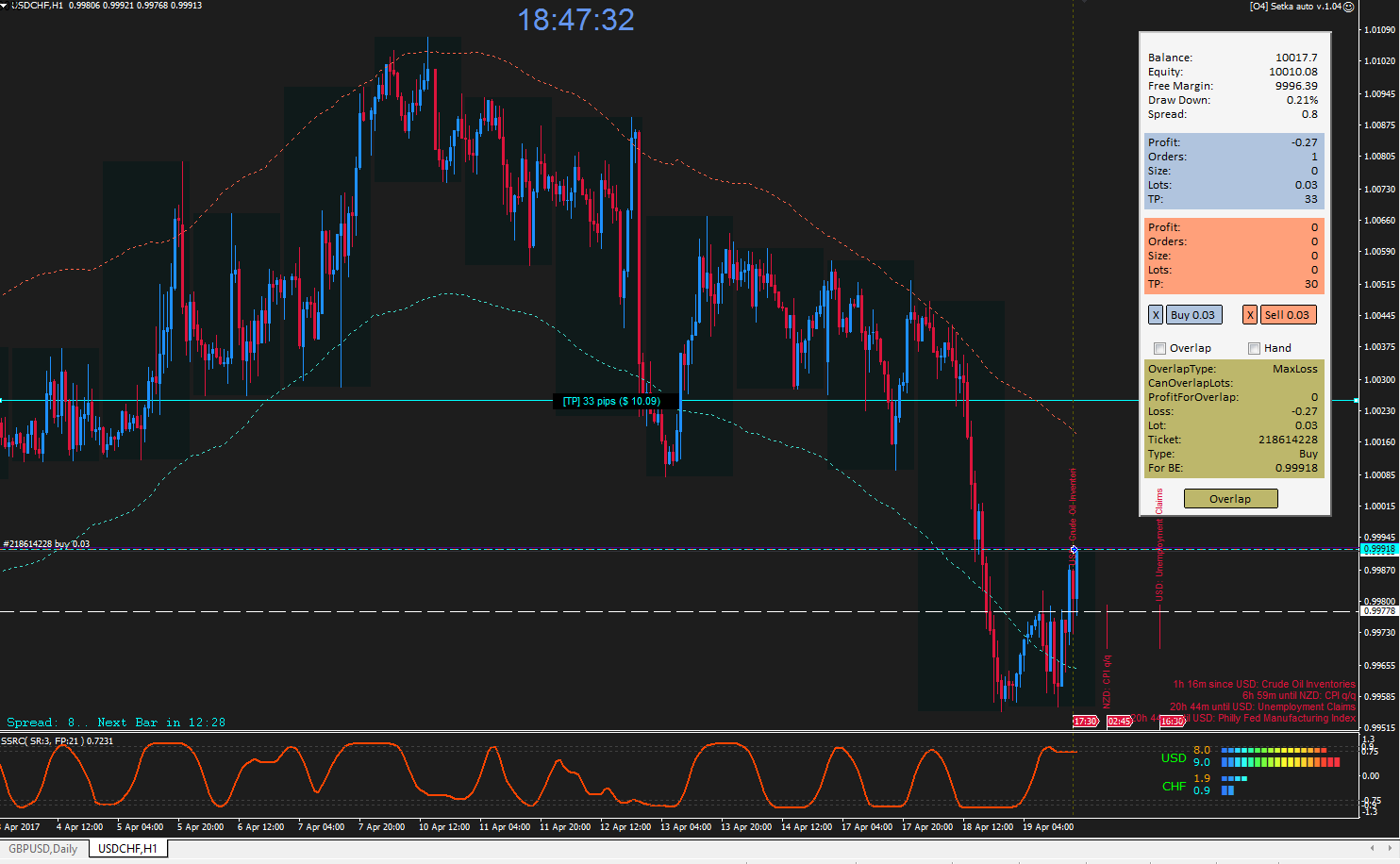The width and height of the screenshot is (1400, 864).
Task: Click the 13 Apr 04:00 time axis label
Action: 686,827
